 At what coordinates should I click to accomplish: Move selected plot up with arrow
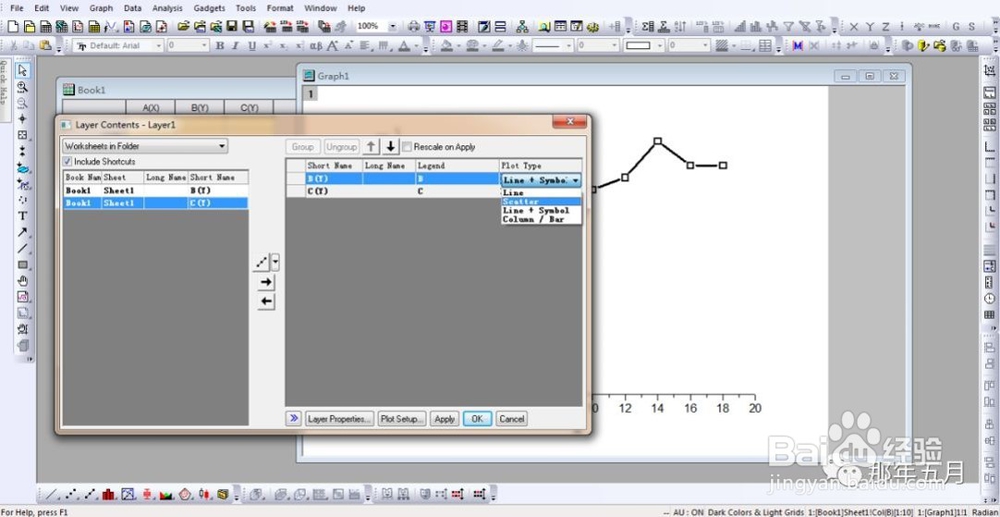[x=371, y=147]
